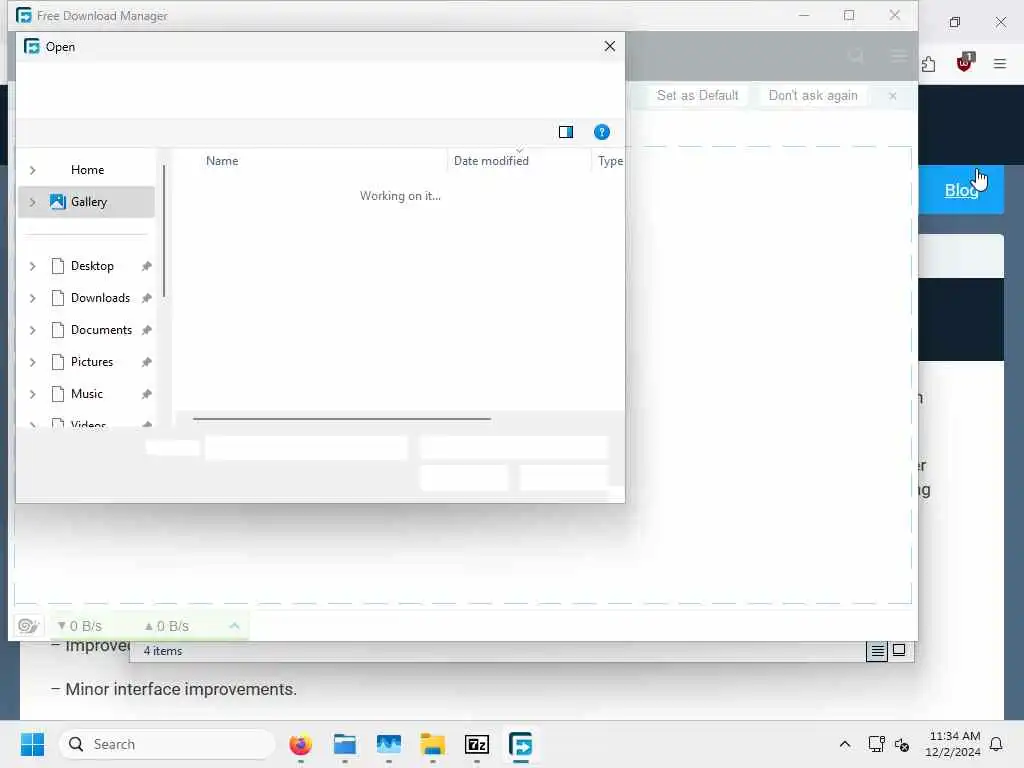Expand the Desktop tree node chevron
Image resolution: width=1024 pixels, height=768 pixels.
tap(33, 266)
